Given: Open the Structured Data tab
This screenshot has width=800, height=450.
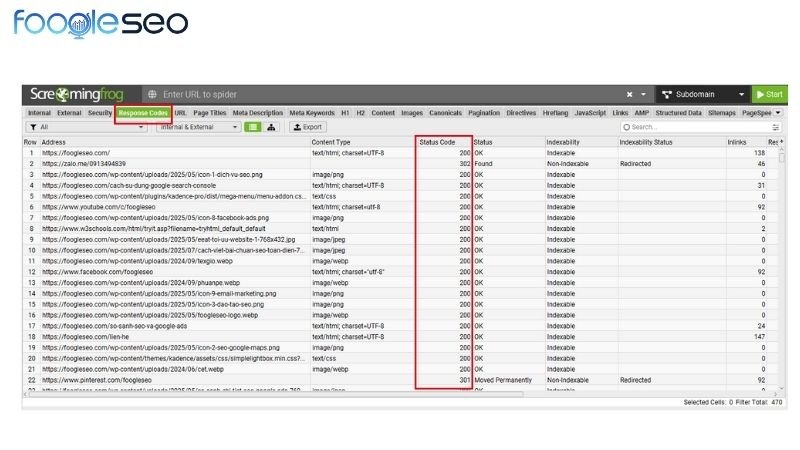Looking at the screenshot, I should (x=679, y=113).
